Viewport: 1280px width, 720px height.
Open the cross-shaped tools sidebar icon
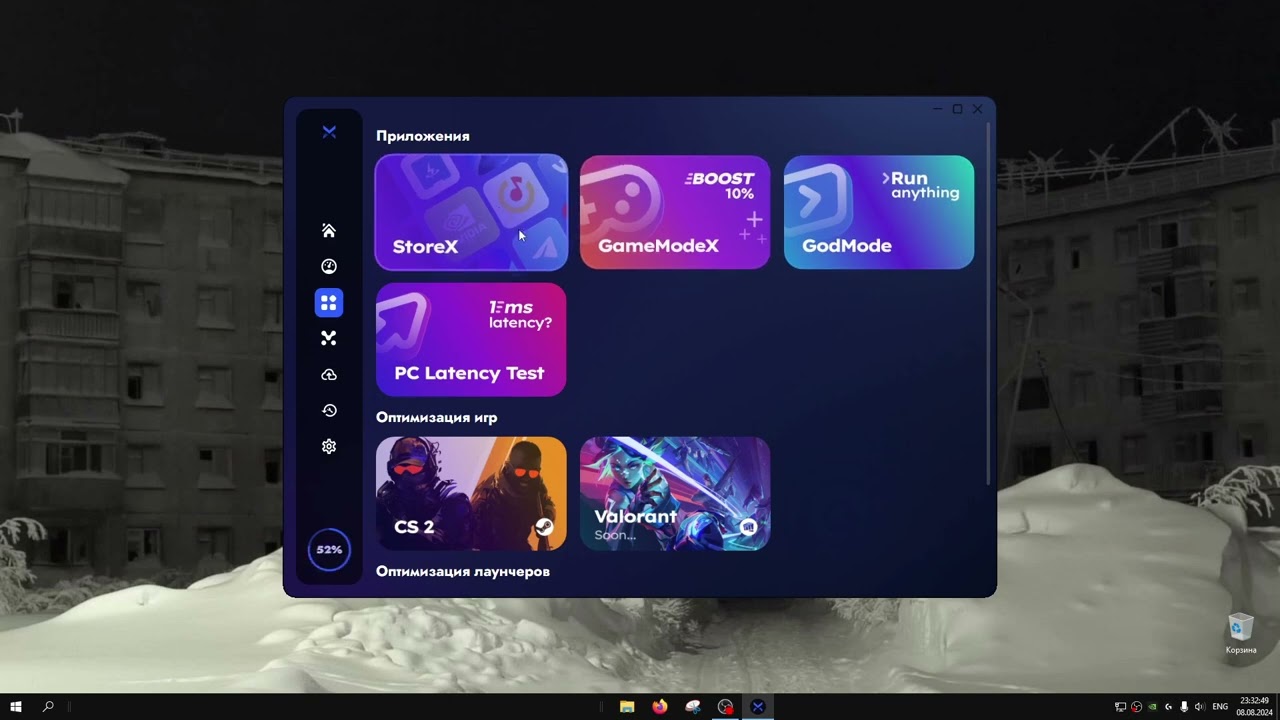(x=328, y=339)
